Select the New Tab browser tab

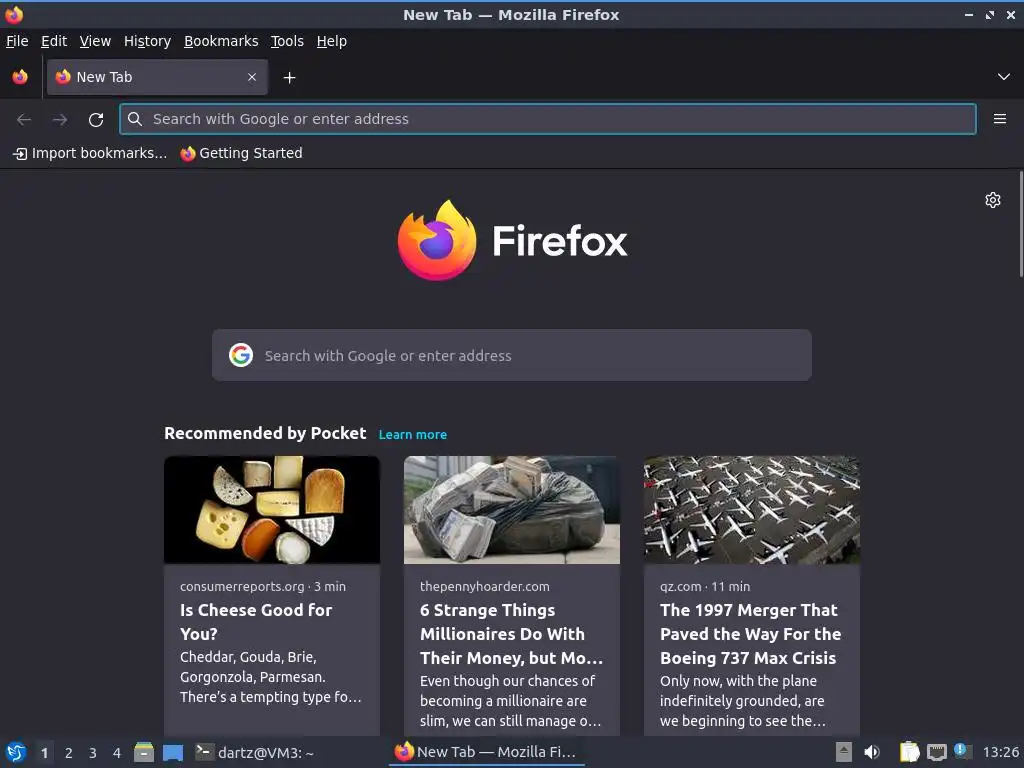pos(157,77)
